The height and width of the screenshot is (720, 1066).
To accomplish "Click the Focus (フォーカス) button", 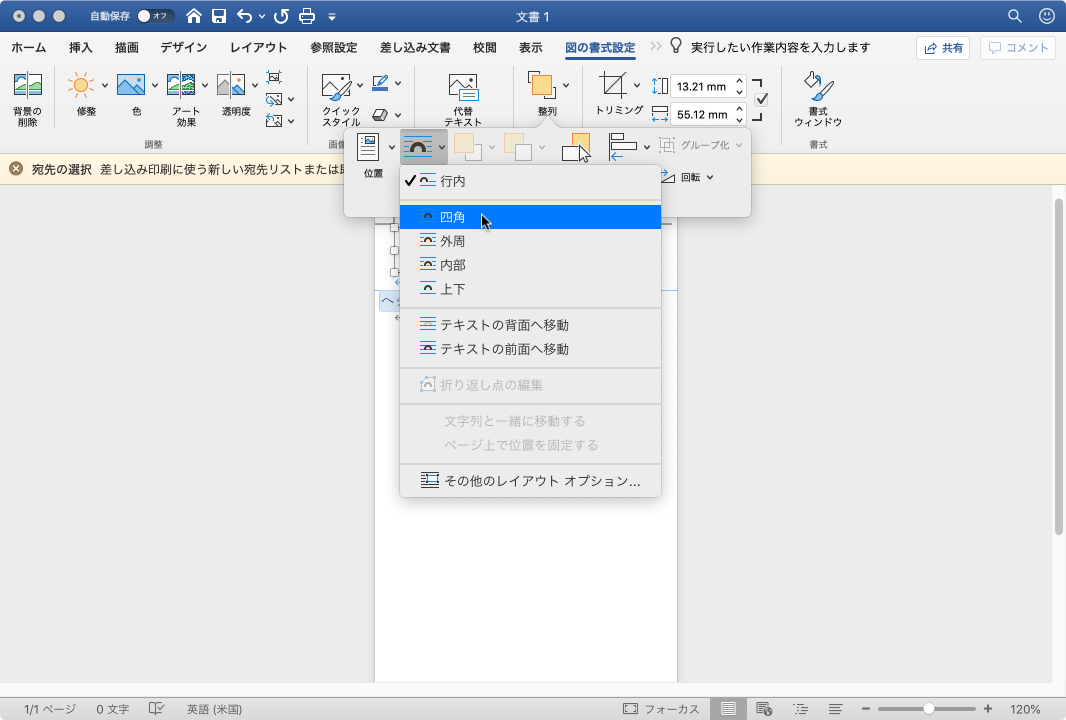I will tap(661, 708).
